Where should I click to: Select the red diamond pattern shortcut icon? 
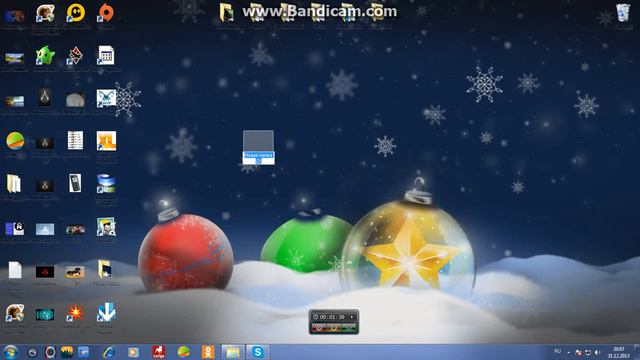76,56
